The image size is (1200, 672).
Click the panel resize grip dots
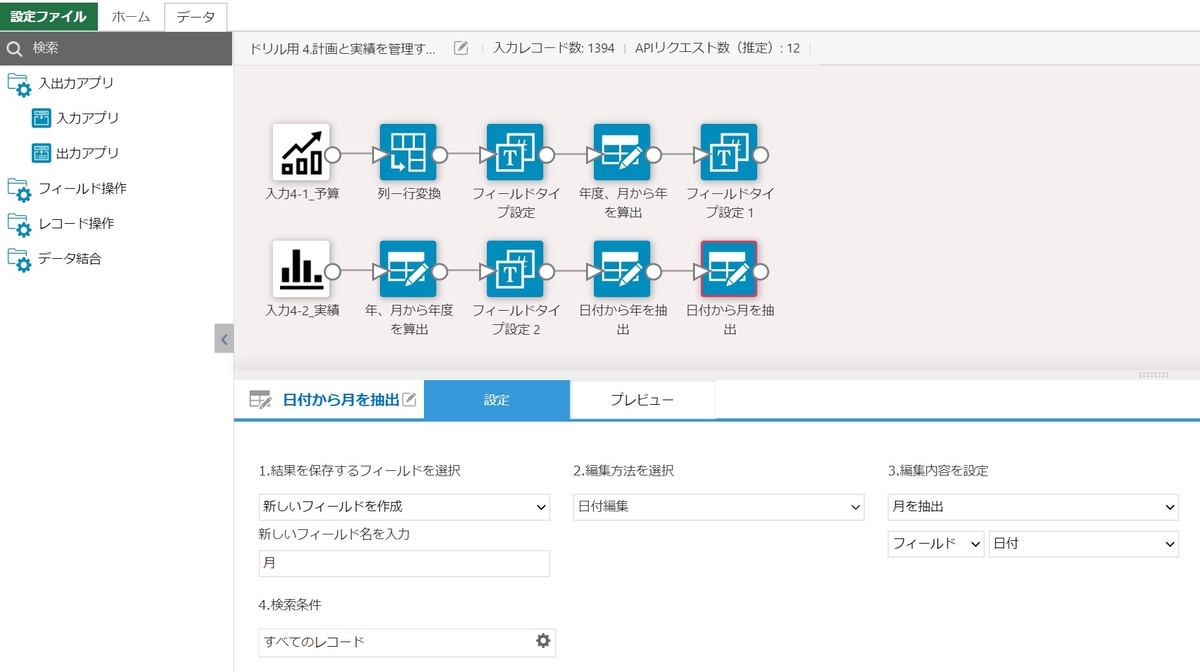pos(1153,375)
